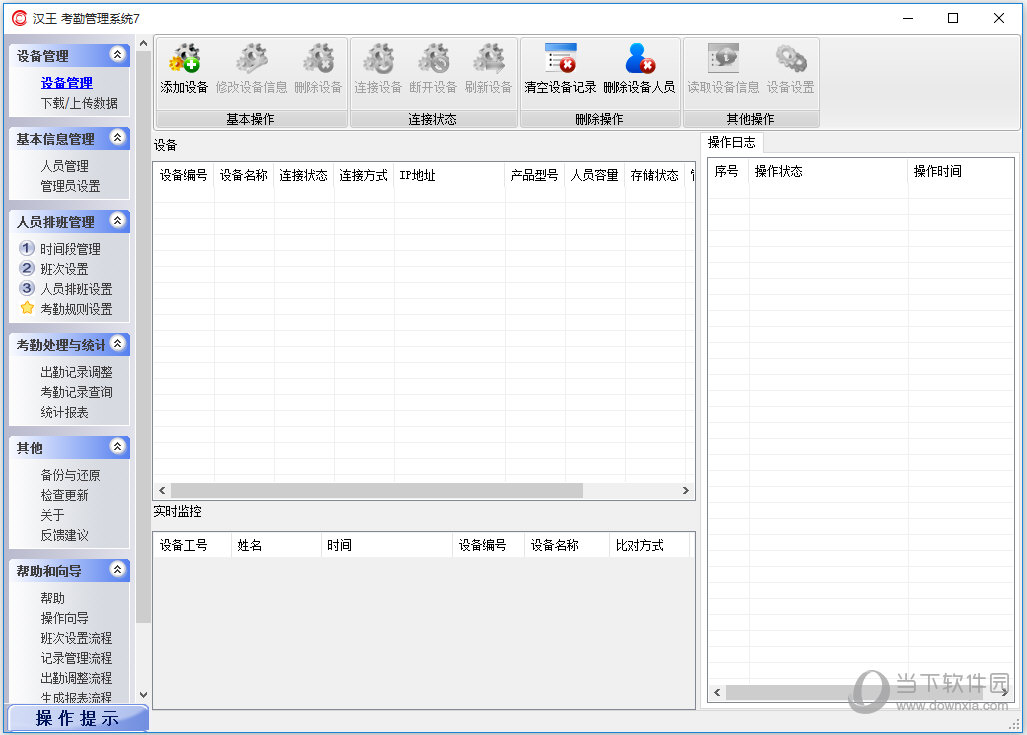Open 记录管理流程 in sidebar
The height and width of the screenshot is (735, 1027).
77,658
